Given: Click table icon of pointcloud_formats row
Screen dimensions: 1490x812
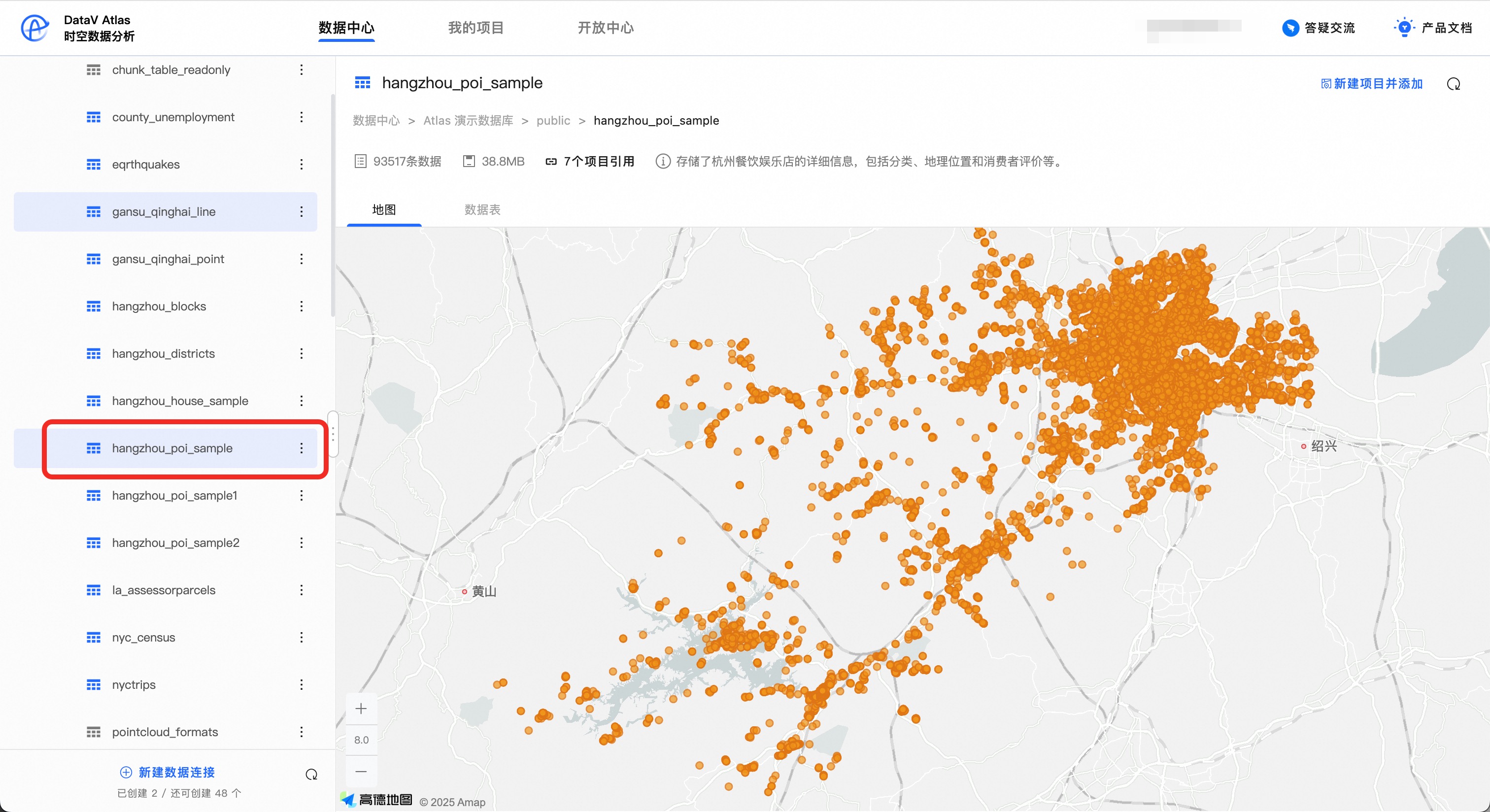Looking at the screenshot, I should coord(94,732).
